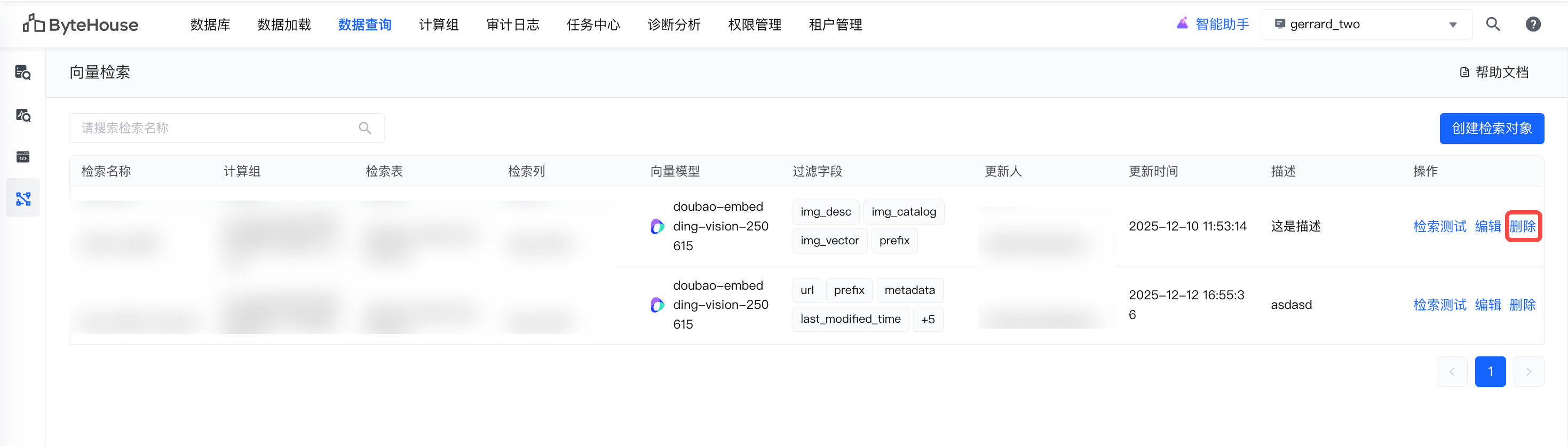Viewport: 1568px width, 446px height.
Task: Open the database search sidebar icon
Action: (x=23, y=73)
